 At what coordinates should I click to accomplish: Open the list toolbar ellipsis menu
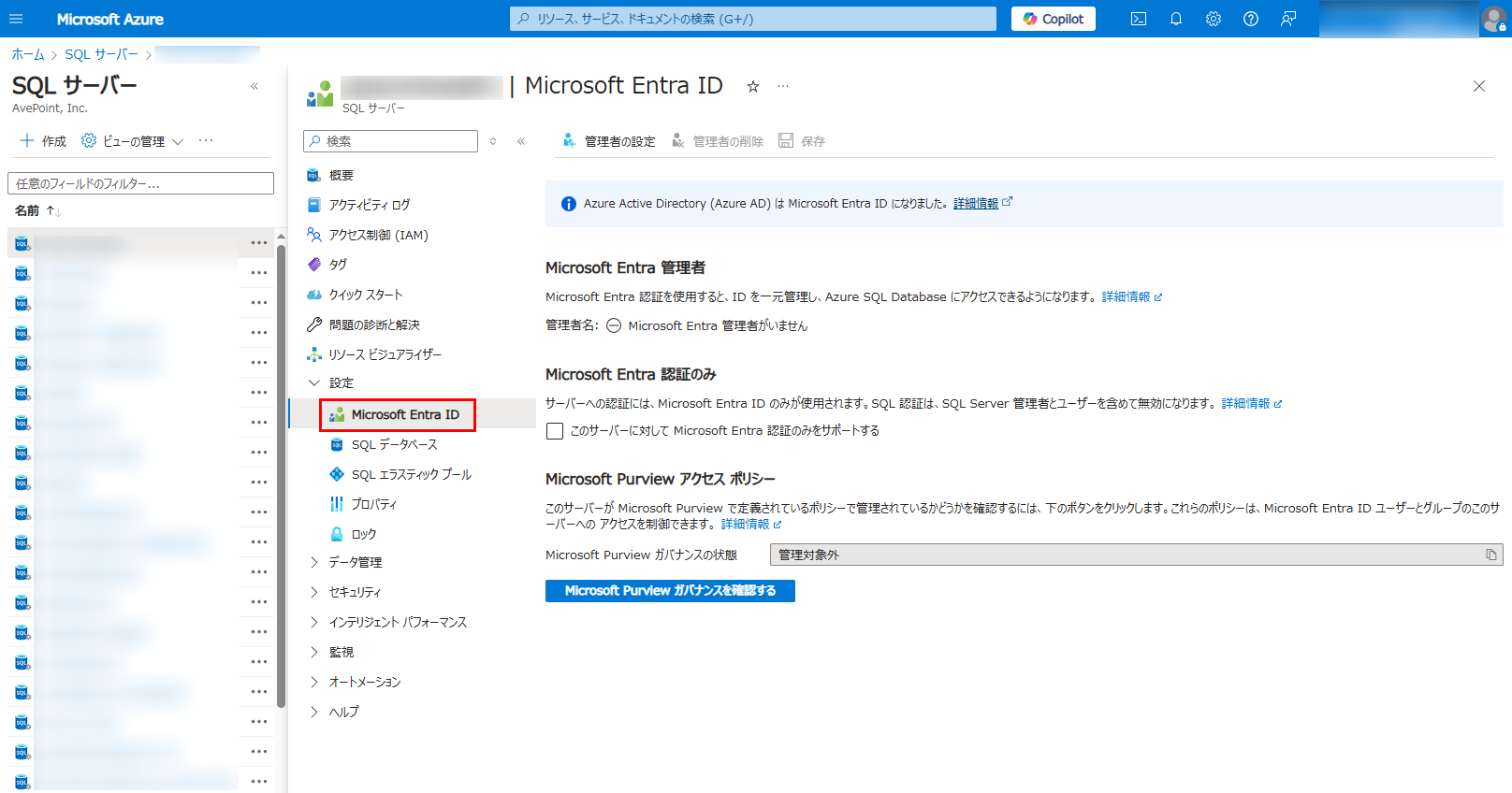[x=206, y=141]
